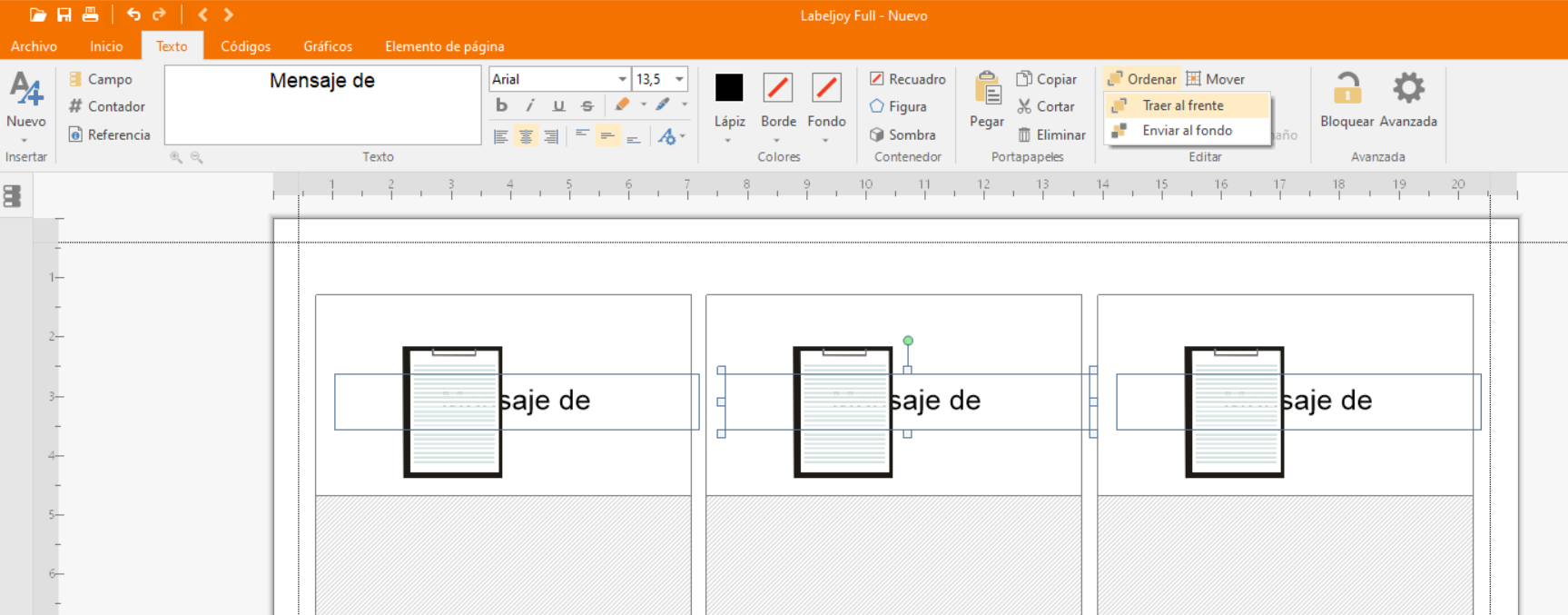Go to the next page arrow
1568x615 pixels.
(229, 15)
